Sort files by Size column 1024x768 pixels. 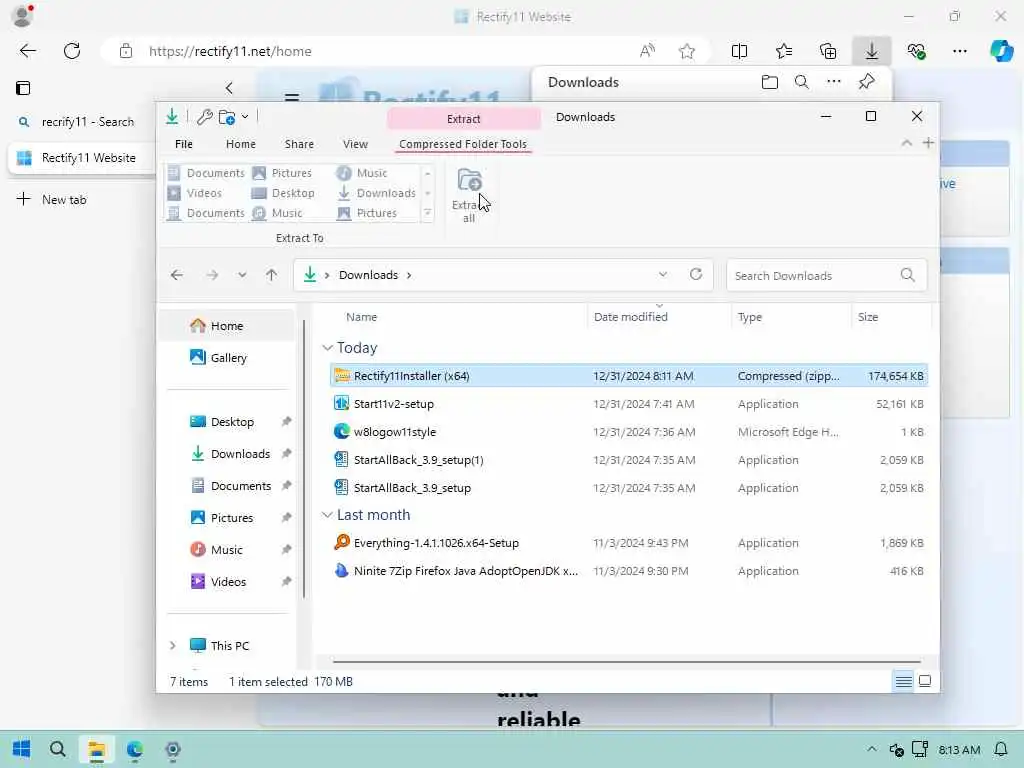(x=867, y=317)
